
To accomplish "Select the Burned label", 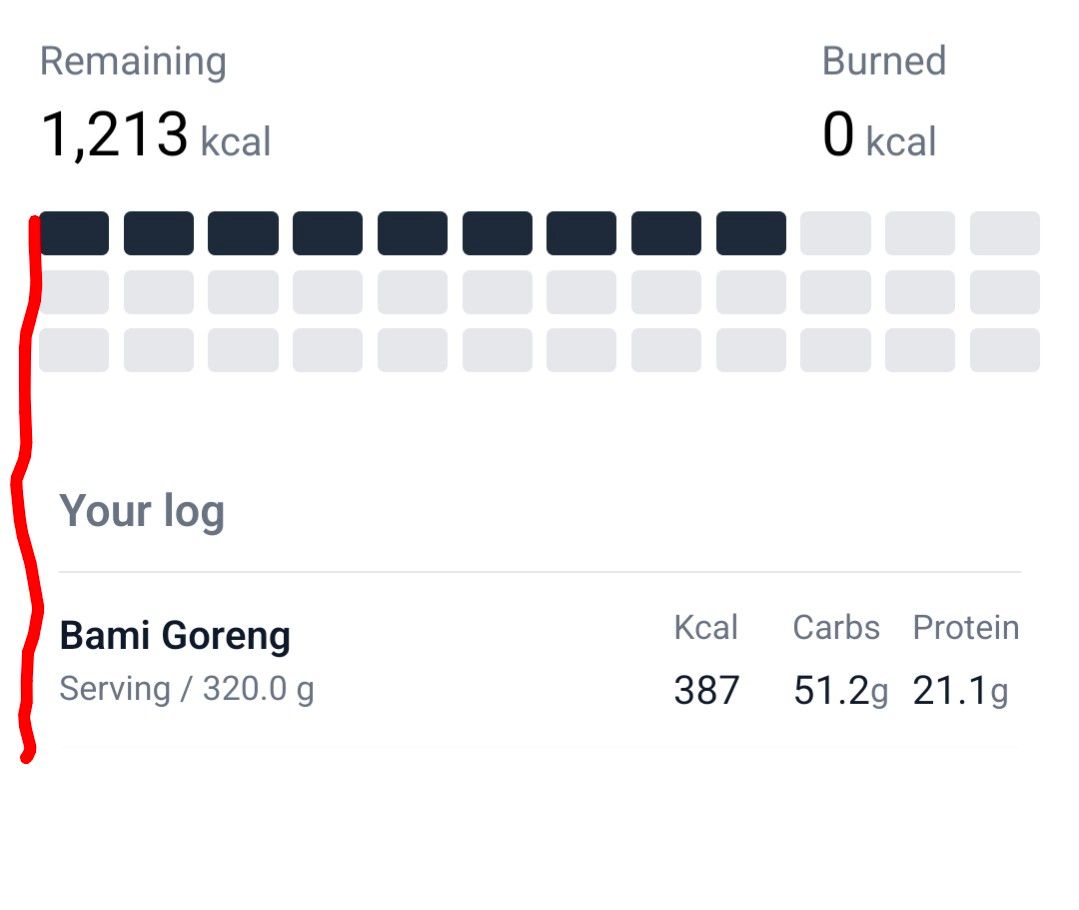I will click(884, 61).
